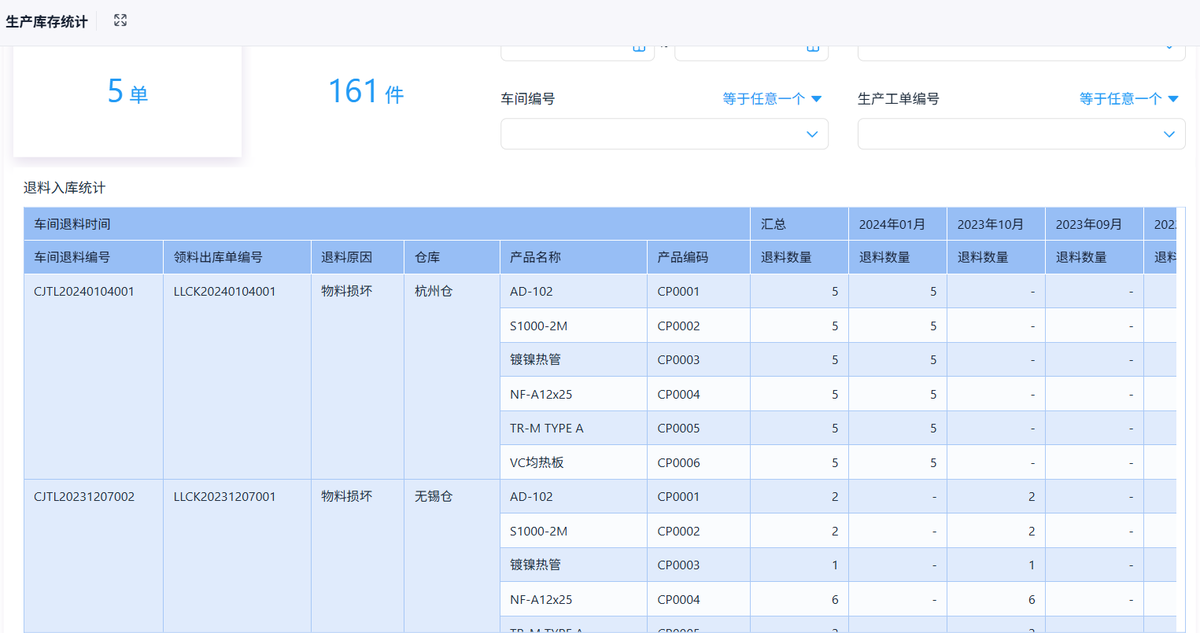Image resolution: width=1200 pixels, height=633 pixels.
Task: Click the 杭州仓 warehouse cell
Action: click(x=433, y=292)
